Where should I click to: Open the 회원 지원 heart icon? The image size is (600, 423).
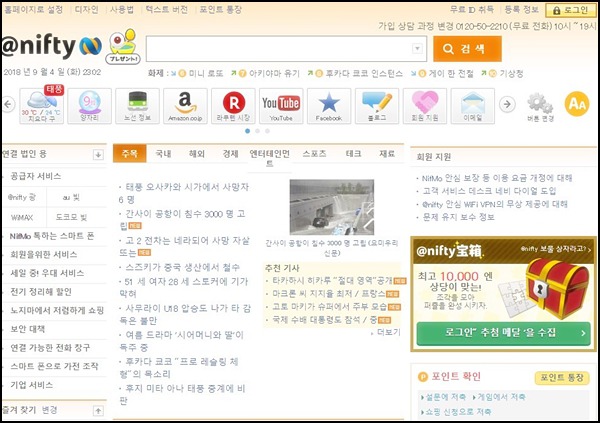coord(425,106)
